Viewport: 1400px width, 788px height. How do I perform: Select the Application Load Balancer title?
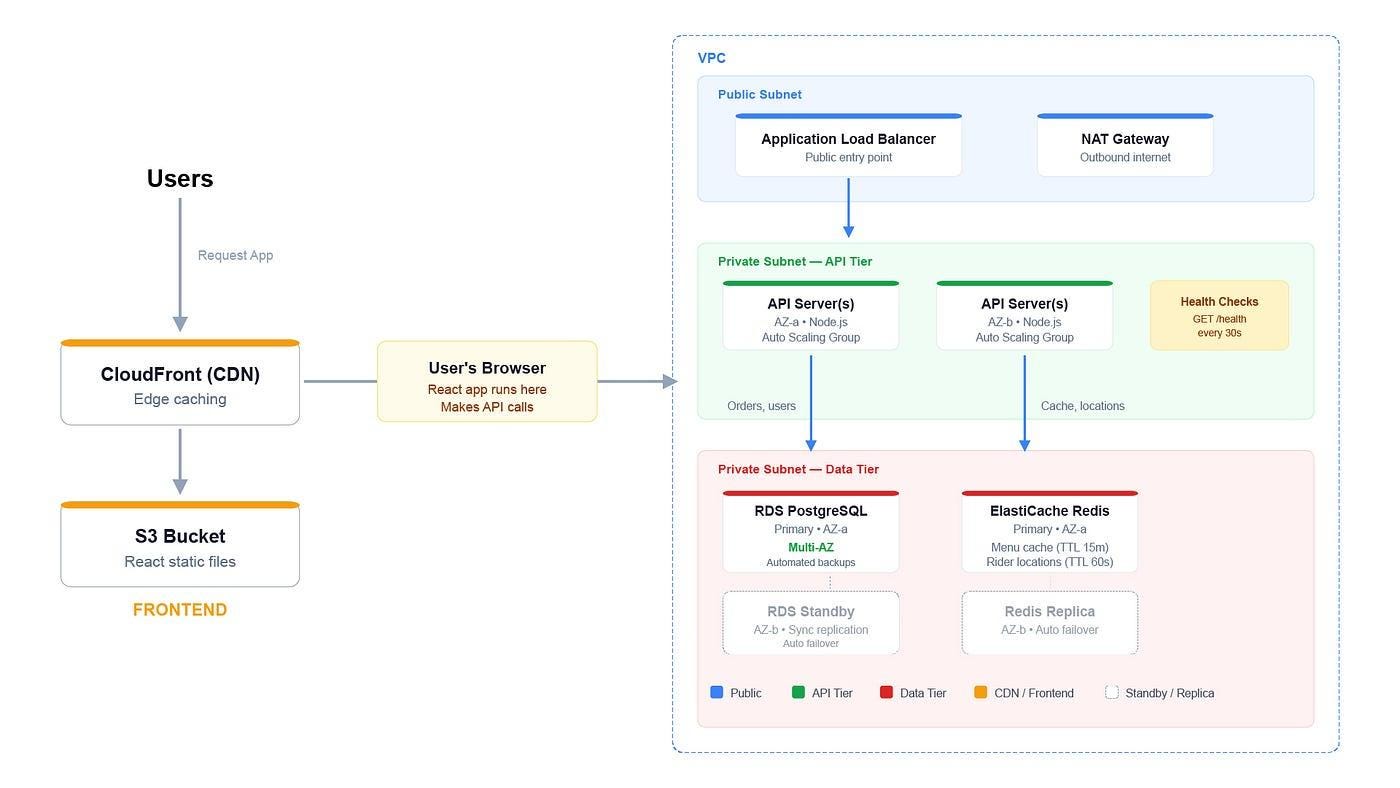click(x=848, y=139)
